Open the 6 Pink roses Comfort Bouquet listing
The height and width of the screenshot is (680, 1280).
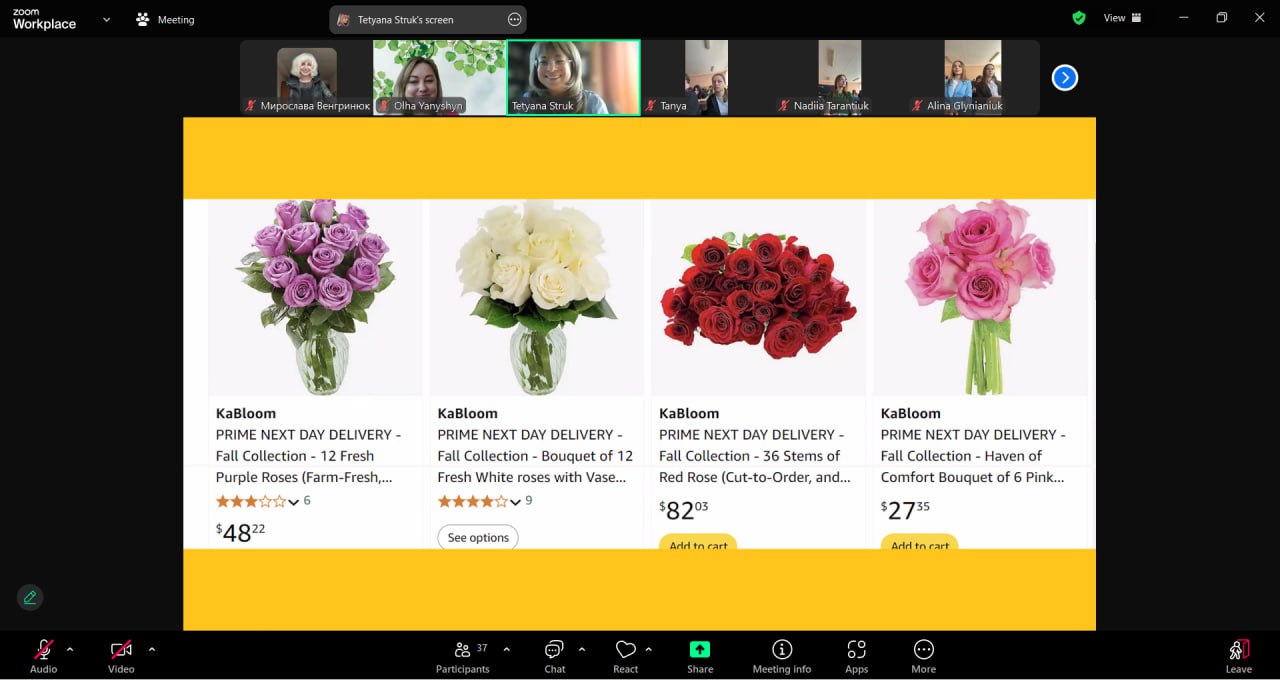click(973, 456)
